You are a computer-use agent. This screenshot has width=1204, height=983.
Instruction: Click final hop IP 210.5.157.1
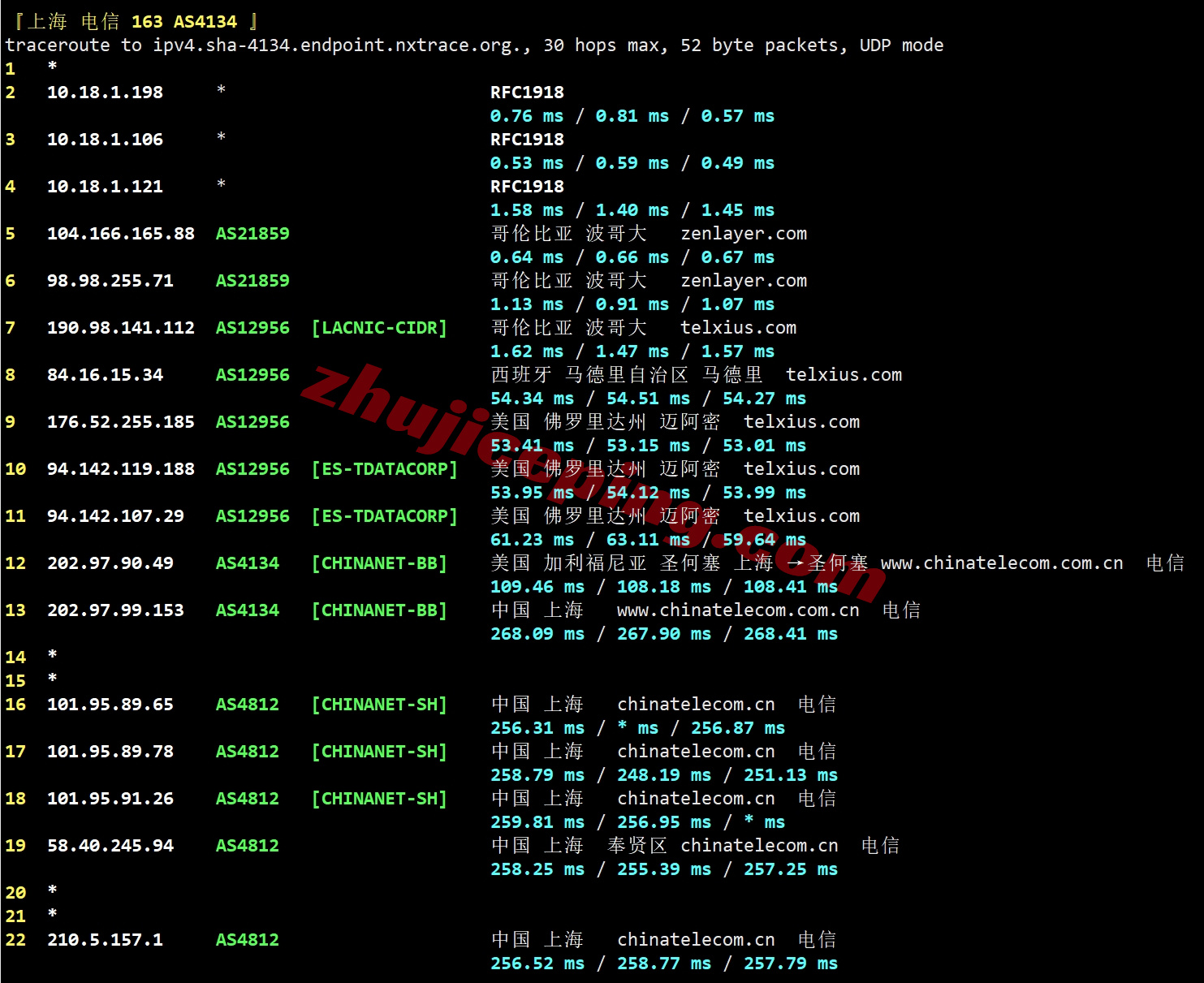tap(105, 940)
